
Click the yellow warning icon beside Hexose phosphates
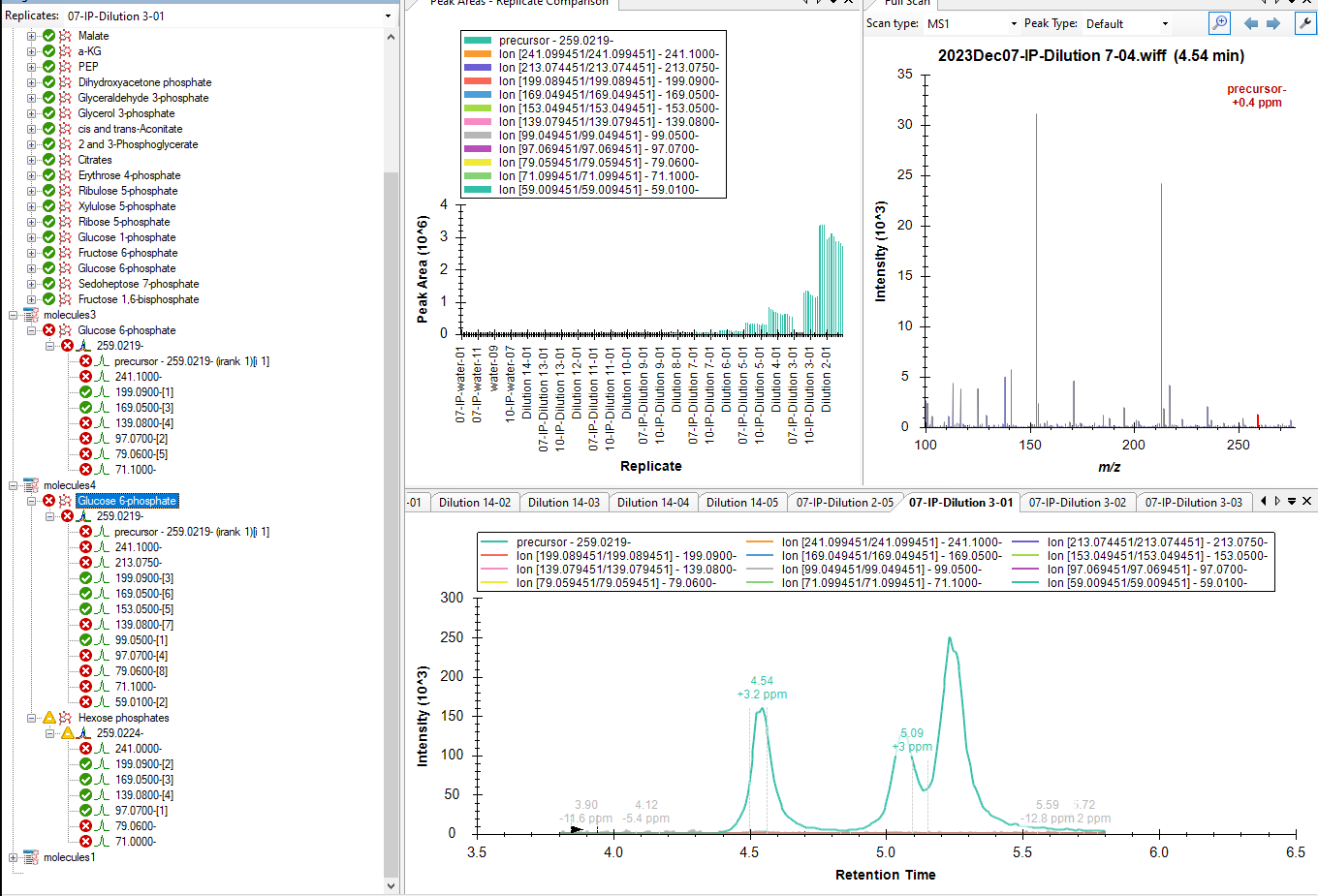(x=49, y=718)
